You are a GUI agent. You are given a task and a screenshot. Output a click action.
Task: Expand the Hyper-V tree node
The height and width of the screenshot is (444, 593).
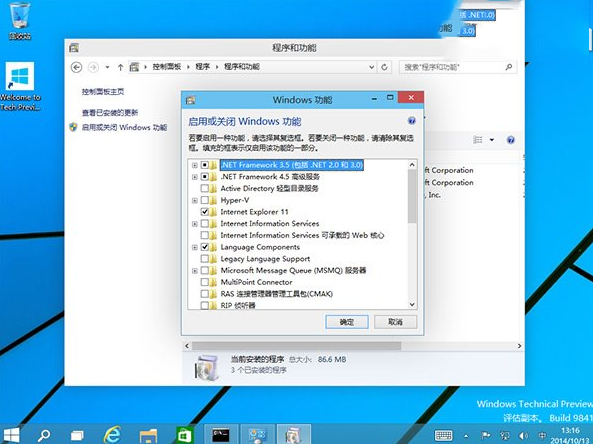click(x=194, y=200)
